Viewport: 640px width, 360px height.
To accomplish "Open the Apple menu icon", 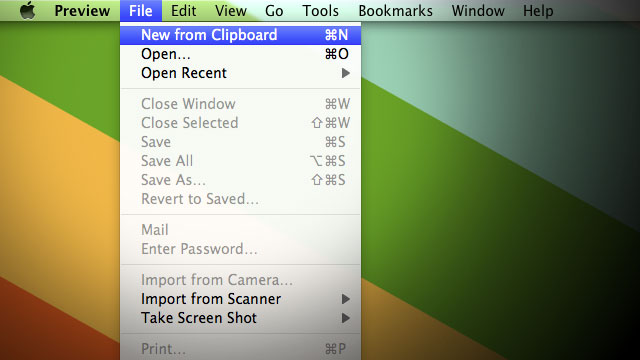I will pos(27,10).
